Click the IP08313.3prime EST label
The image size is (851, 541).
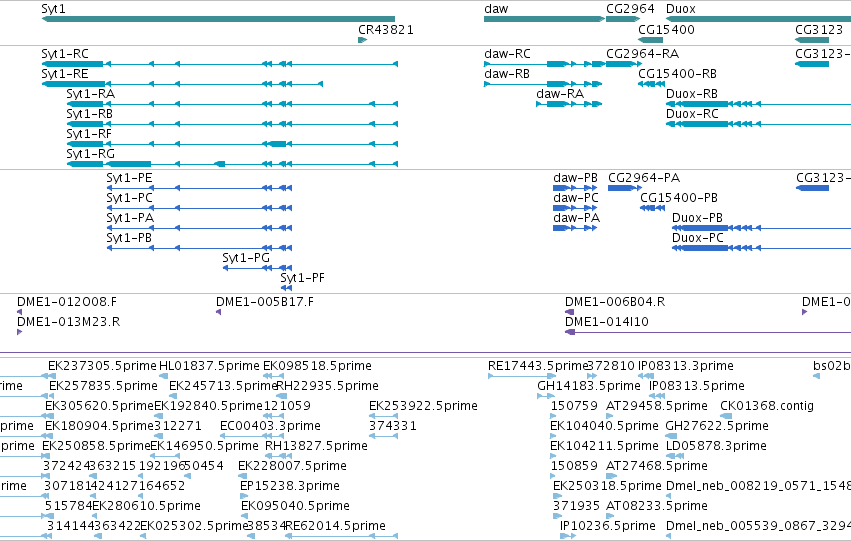(x=686, y=366)
